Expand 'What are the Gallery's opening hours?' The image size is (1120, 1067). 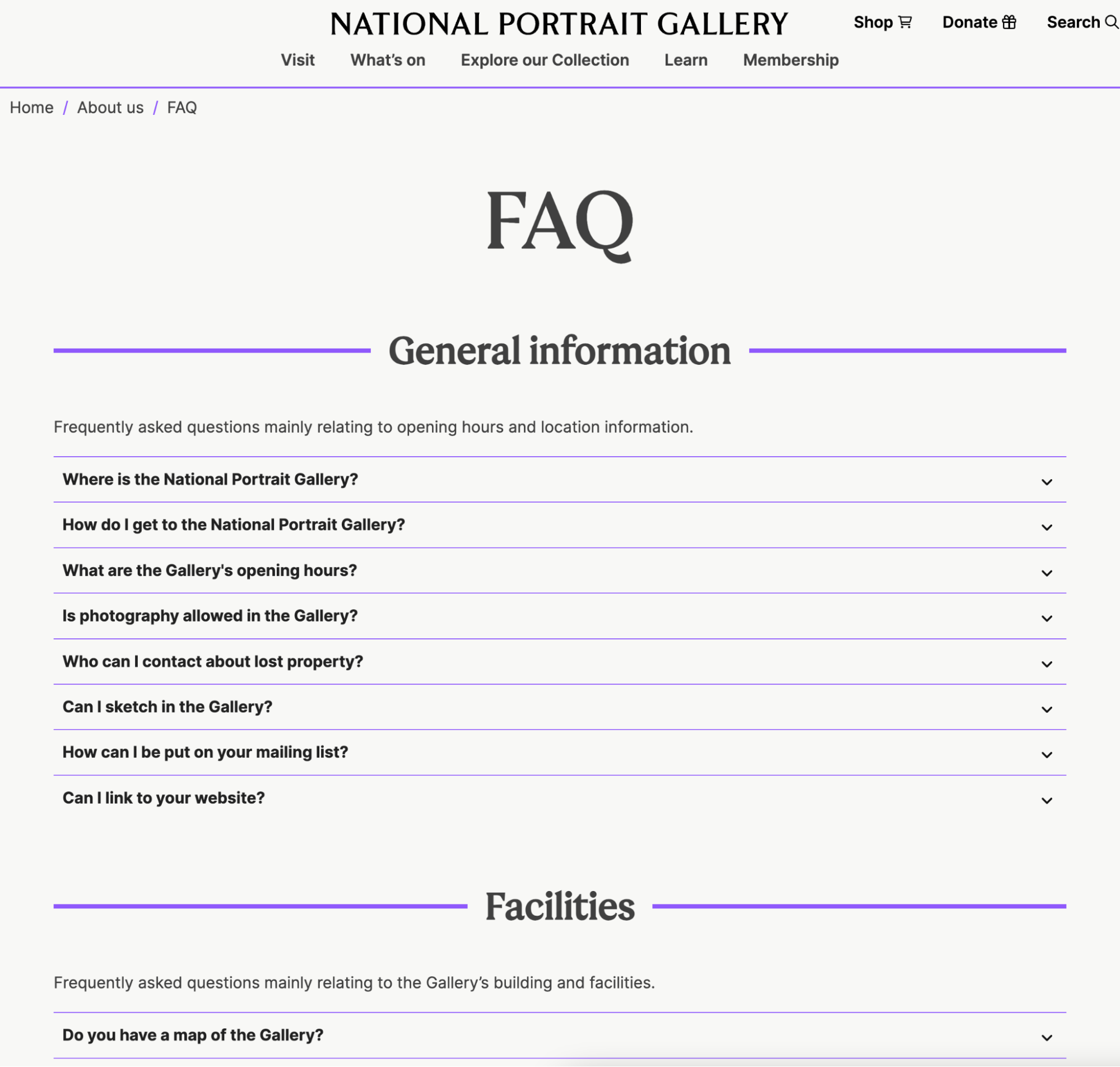[559, 570]
